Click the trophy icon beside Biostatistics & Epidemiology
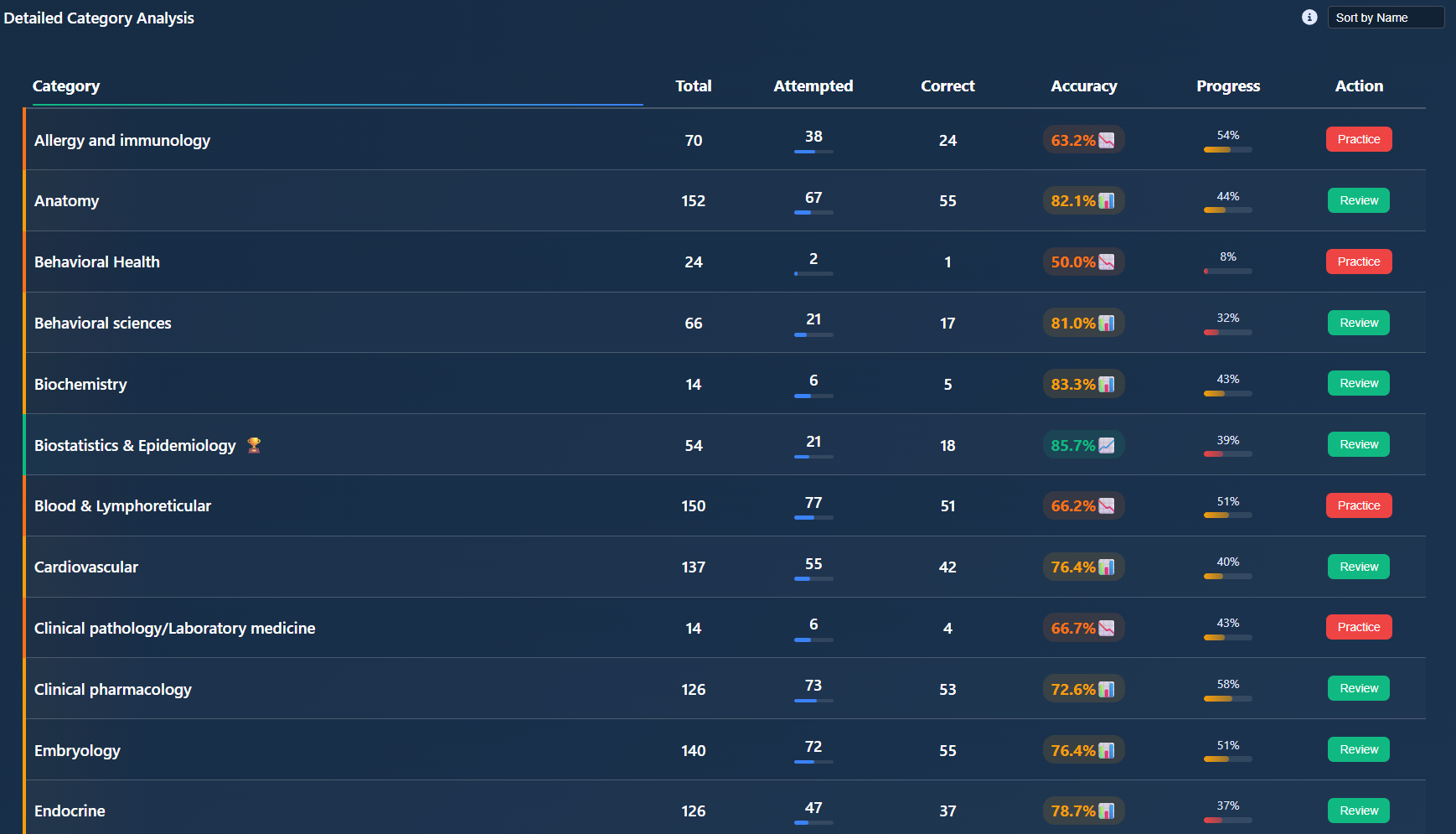 (253, 445)
